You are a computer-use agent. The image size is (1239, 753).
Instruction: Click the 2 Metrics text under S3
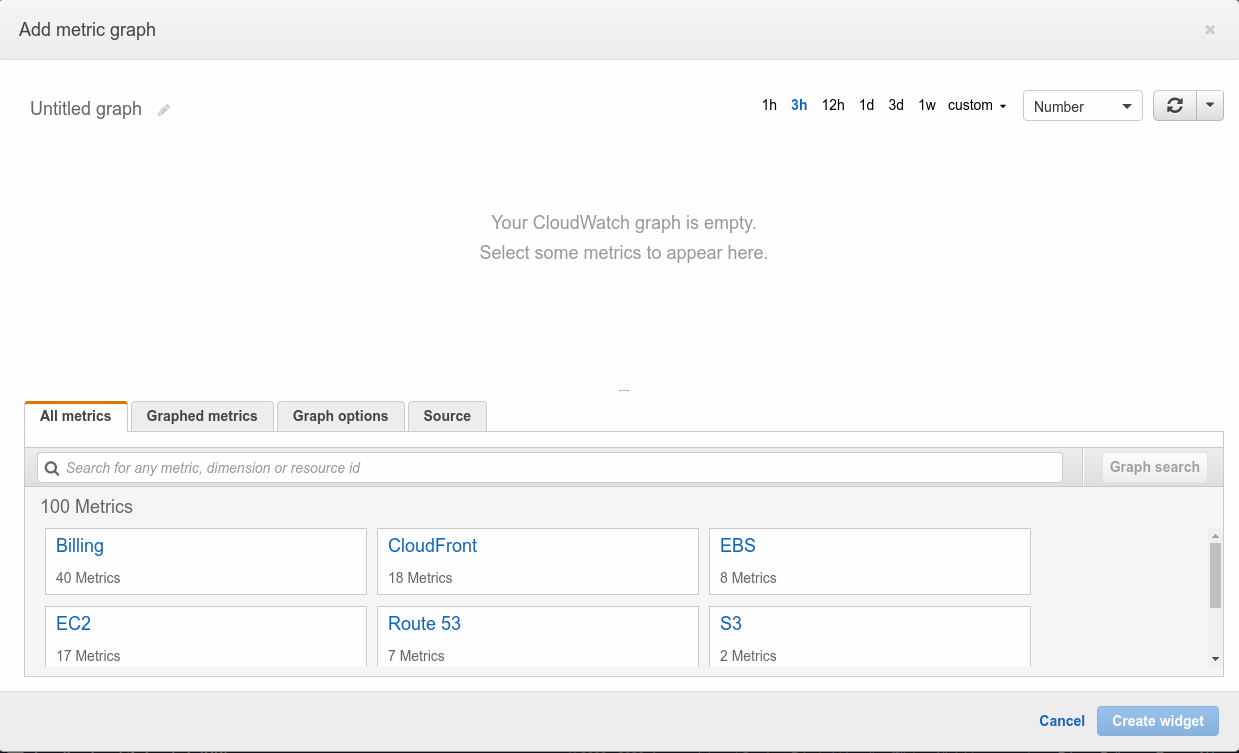[x=748, y=656]
